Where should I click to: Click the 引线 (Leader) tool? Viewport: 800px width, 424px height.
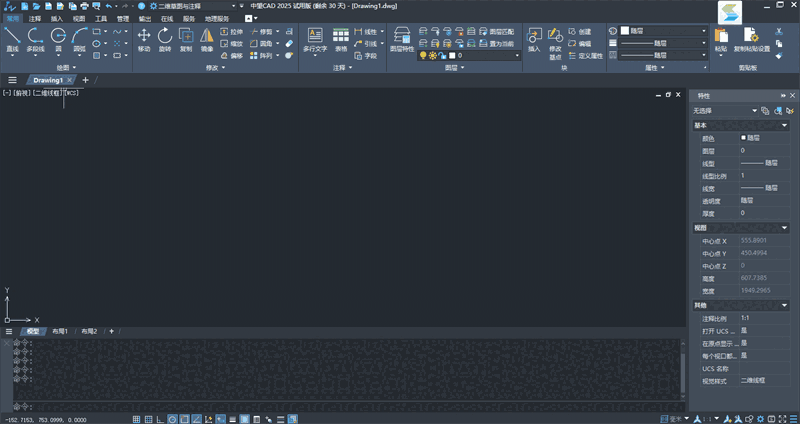366,44
